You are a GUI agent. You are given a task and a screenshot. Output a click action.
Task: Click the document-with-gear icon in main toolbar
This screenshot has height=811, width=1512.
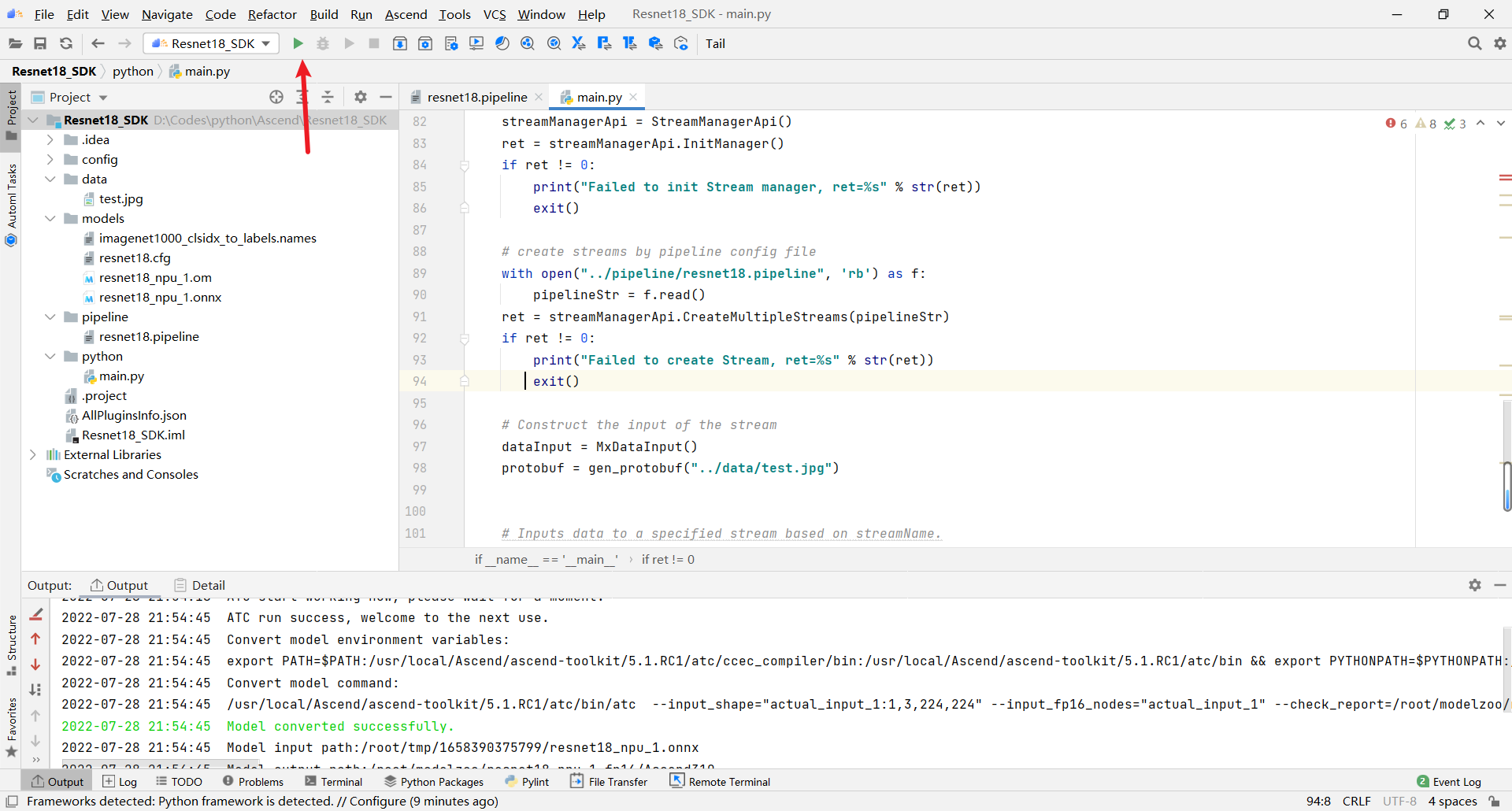[451, 43]
